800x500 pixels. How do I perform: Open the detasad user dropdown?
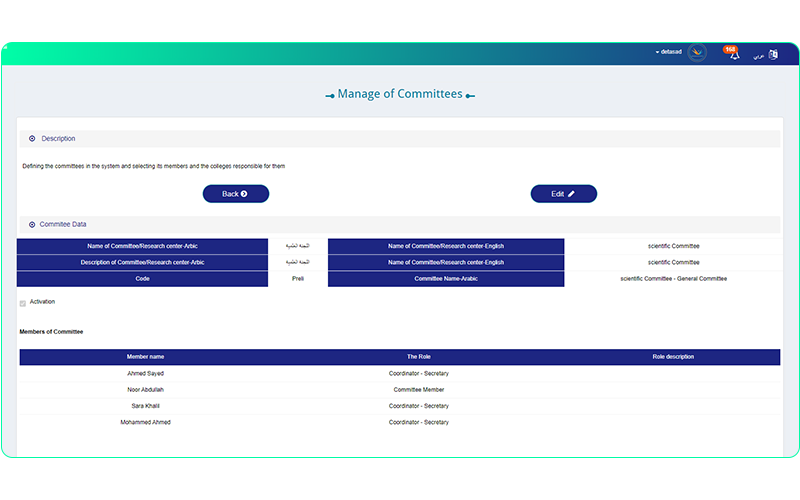coord(668,52)
